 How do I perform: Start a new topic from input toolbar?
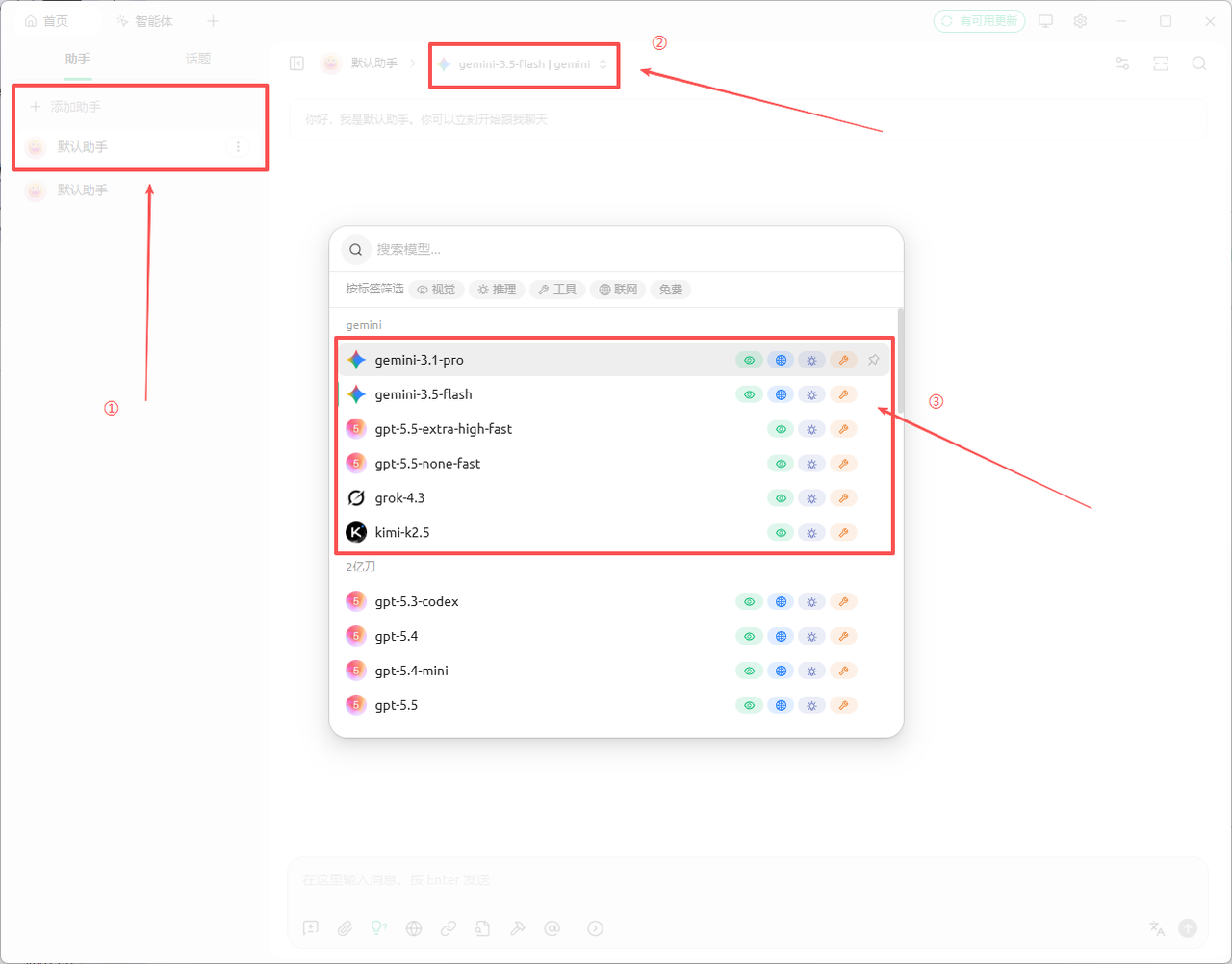pyautogui.click(x=311, y=928)
